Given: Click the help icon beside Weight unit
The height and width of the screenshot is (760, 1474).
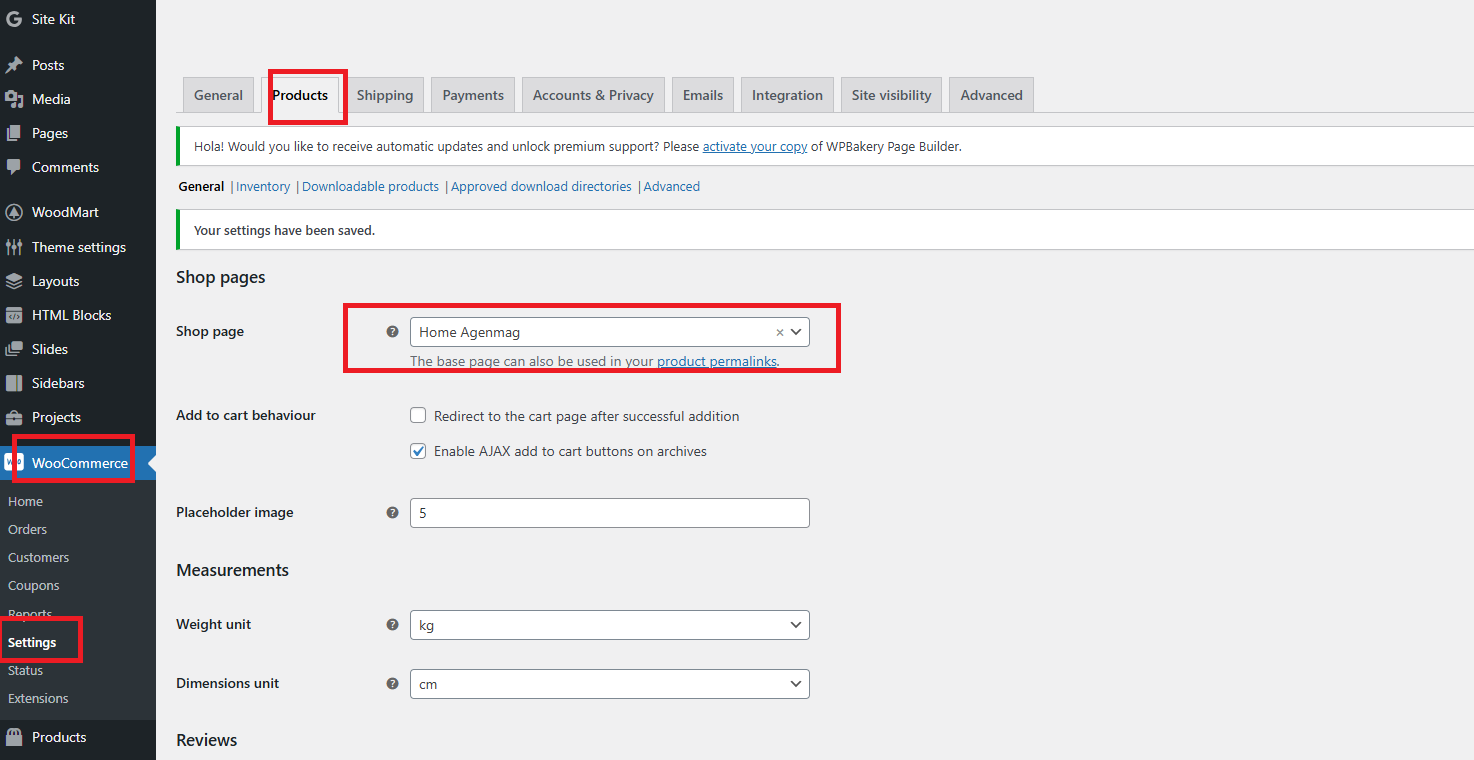Looking at the screenshot, I should [393, 625].
